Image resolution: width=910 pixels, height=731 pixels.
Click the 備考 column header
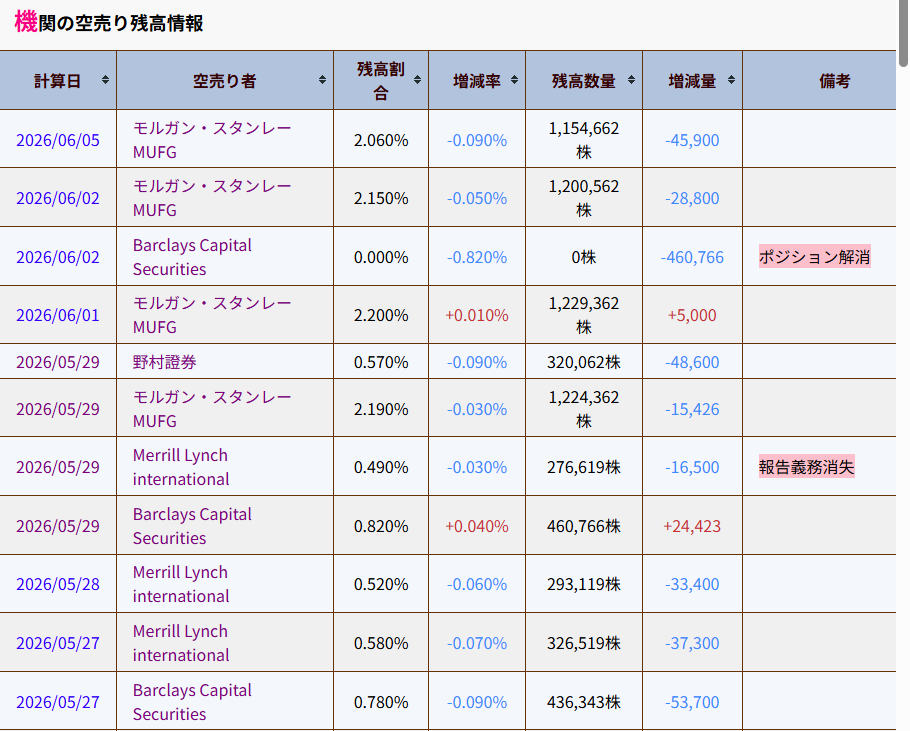835,81
